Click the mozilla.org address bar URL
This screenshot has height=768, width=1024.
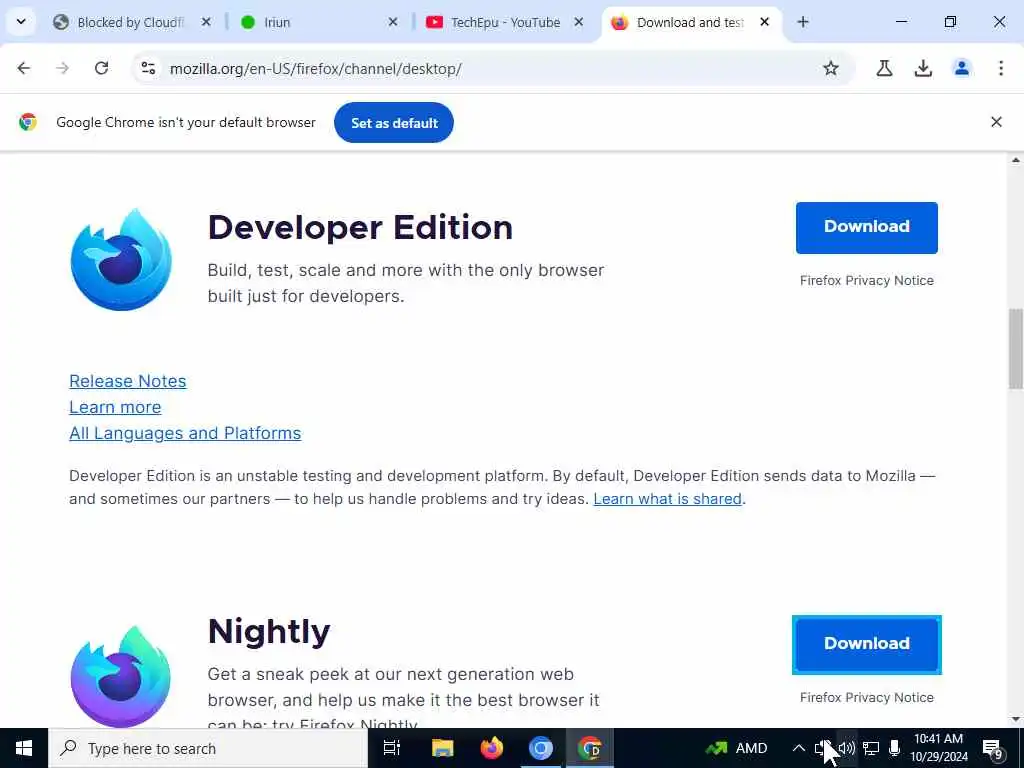click(315, 69)
